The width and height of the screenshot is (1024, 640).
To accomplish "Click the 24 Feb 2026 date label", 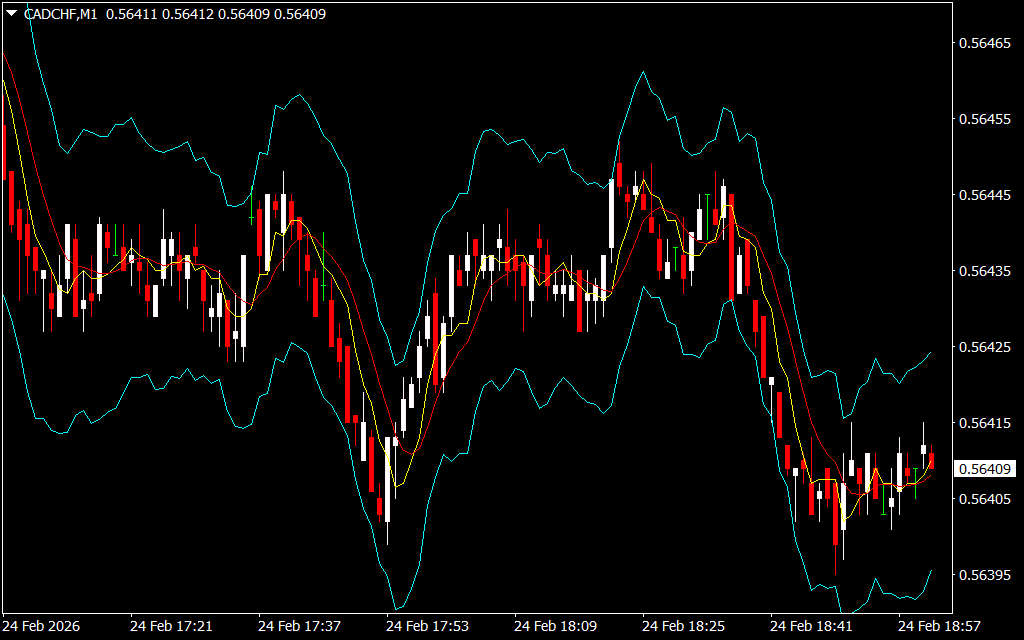I will coord(43,626).
